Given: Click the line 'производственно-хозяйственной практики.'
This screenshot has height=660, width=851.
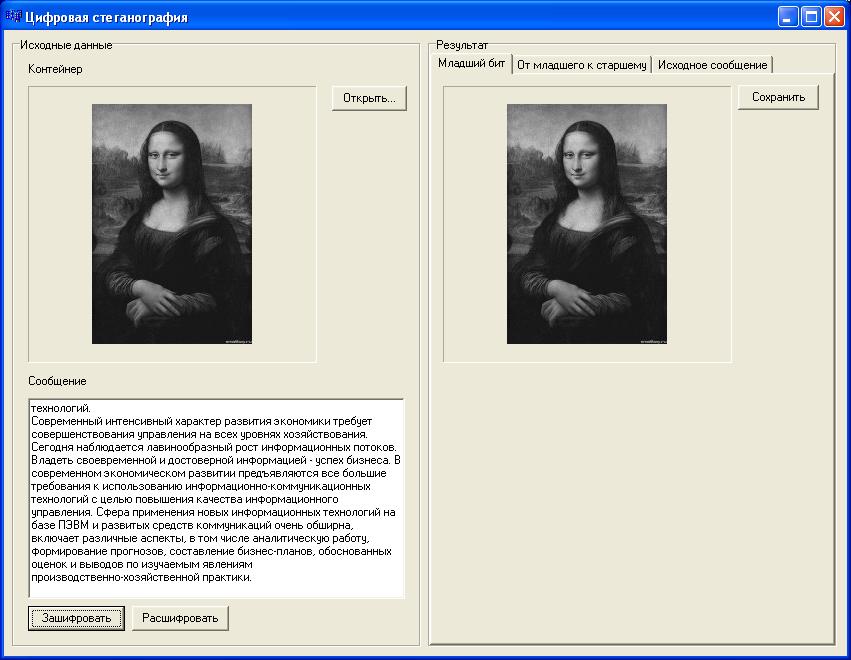Looking at the screenshot, I should point(141,578).
